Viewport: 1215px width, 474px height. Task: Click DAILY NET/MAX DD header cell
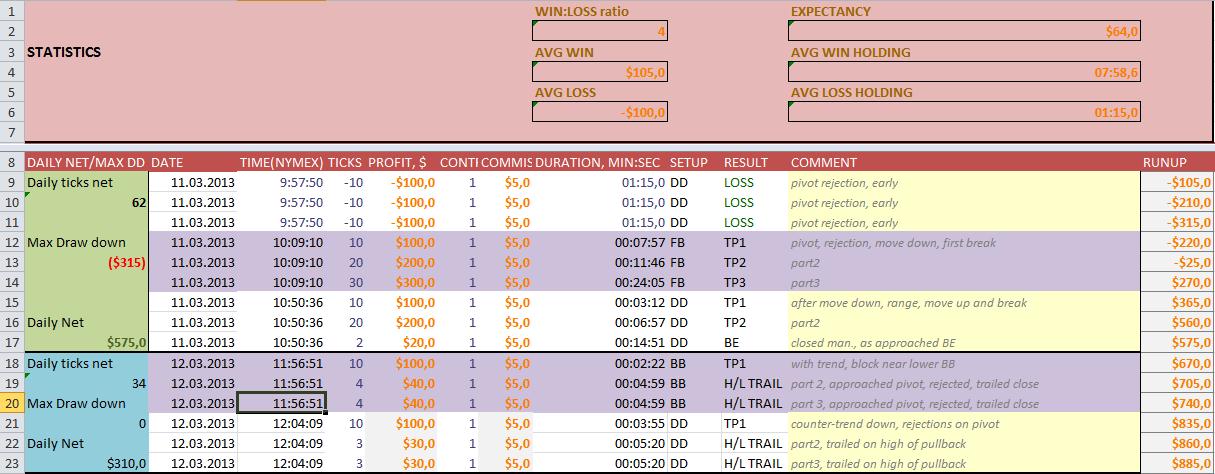(x=86, y=162)
